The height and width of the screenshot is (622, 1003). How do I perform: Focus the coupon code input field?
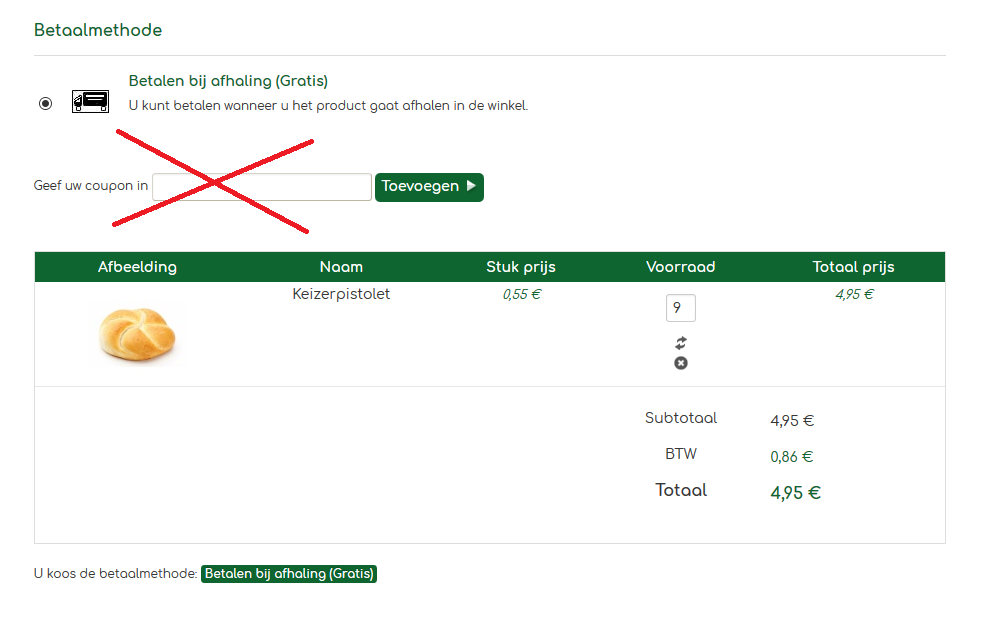[x=262, y=187]
